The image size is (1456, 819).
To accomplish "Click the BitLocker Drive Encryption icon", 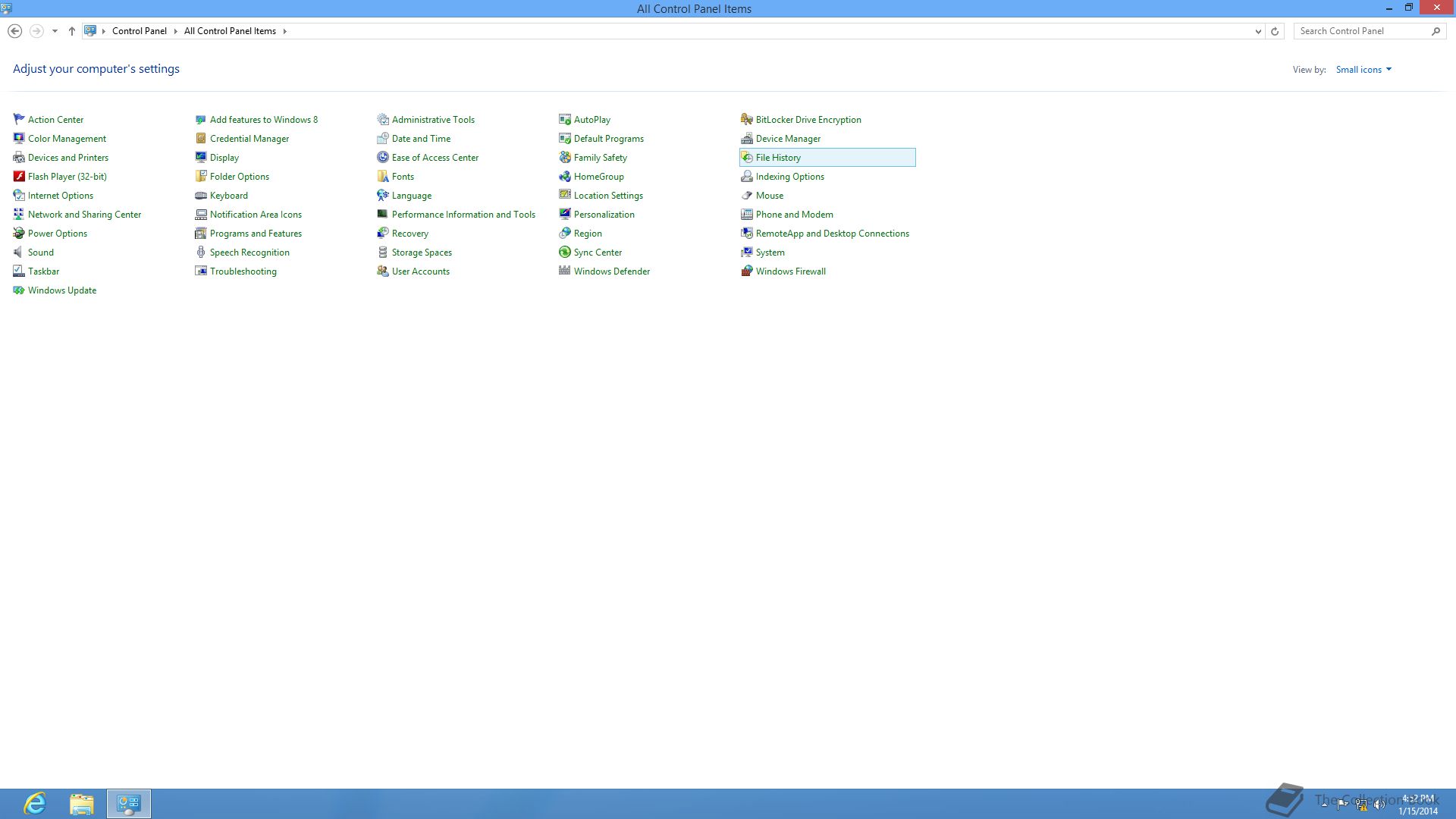I will click(x=747, y=119).
